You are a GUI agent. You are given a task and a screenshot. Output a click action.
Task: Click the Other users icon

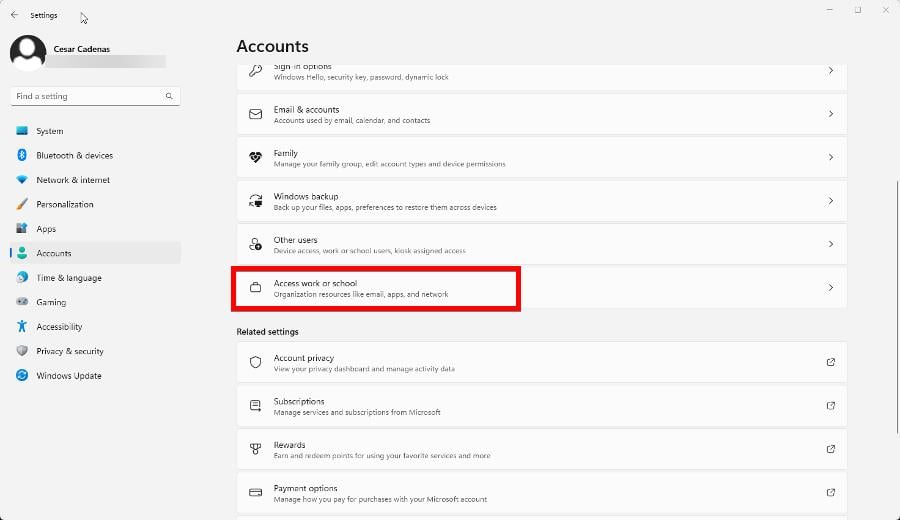[255, 244]
